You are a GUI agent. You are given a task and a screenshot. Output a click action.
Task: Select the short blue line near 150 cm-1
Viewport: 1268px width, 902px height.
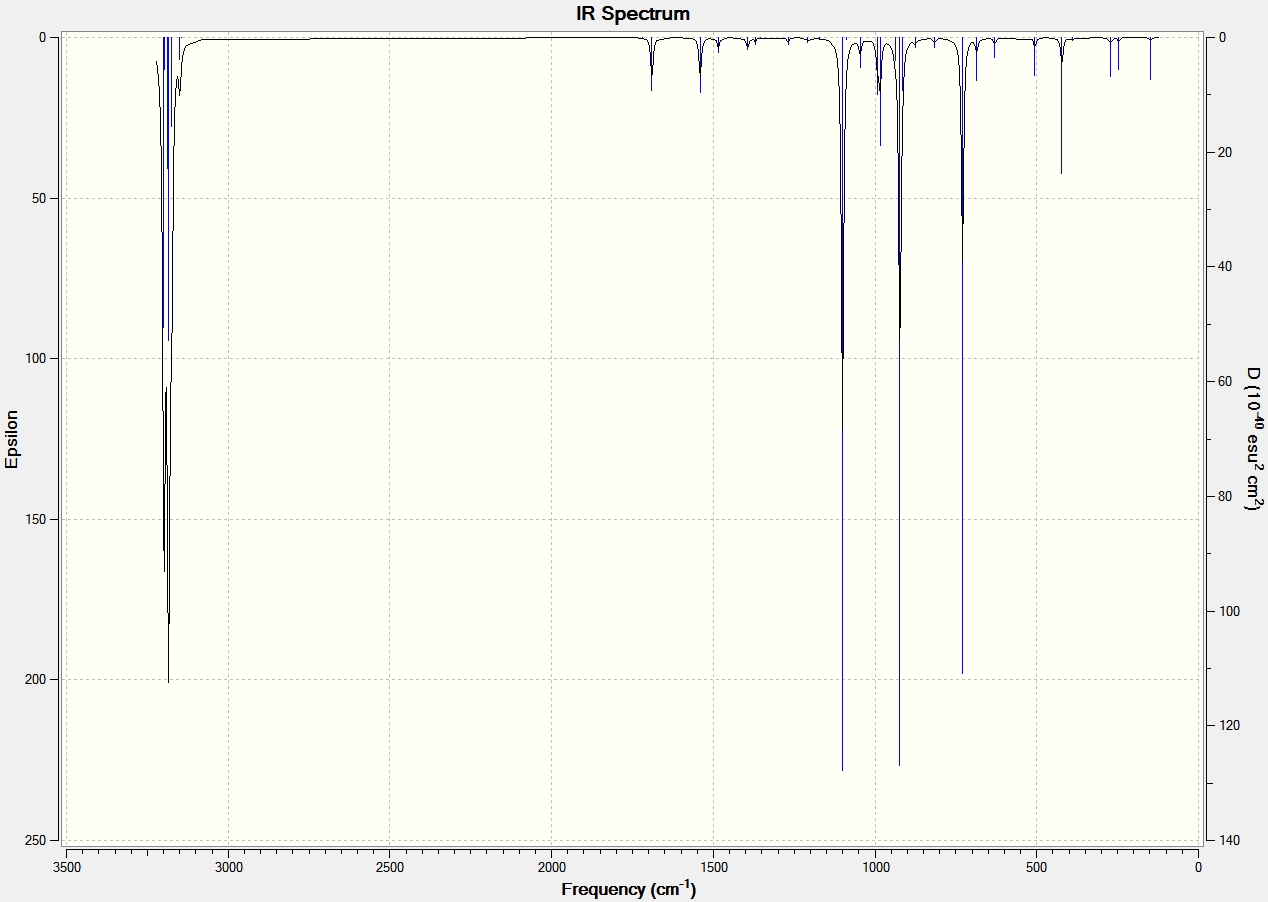[x=1150, y=59]
